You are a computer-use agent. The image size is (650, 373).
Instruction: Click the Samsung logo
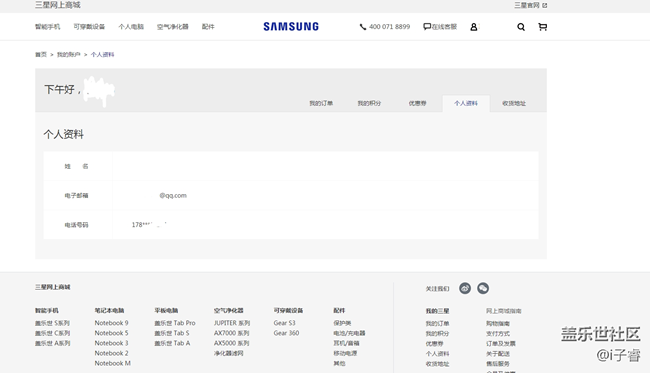(291, 27)
